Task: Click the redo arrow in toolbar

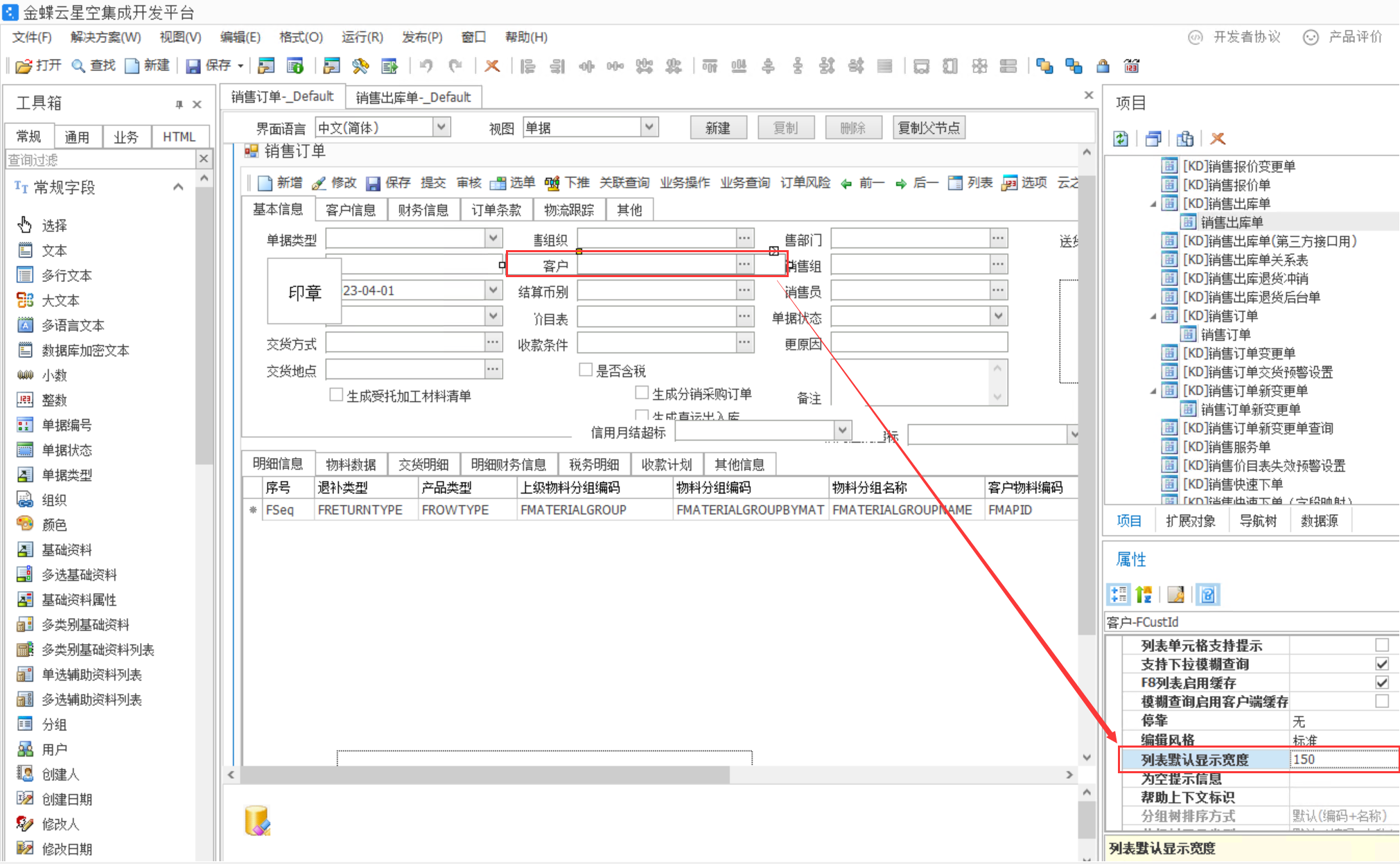Action: 455,66
